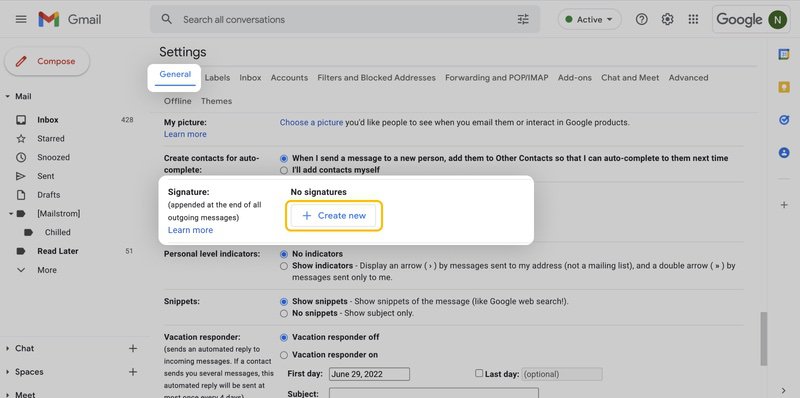Open the Google account avatar N
Screen dimensions: 800x398
tap(778, 20)
